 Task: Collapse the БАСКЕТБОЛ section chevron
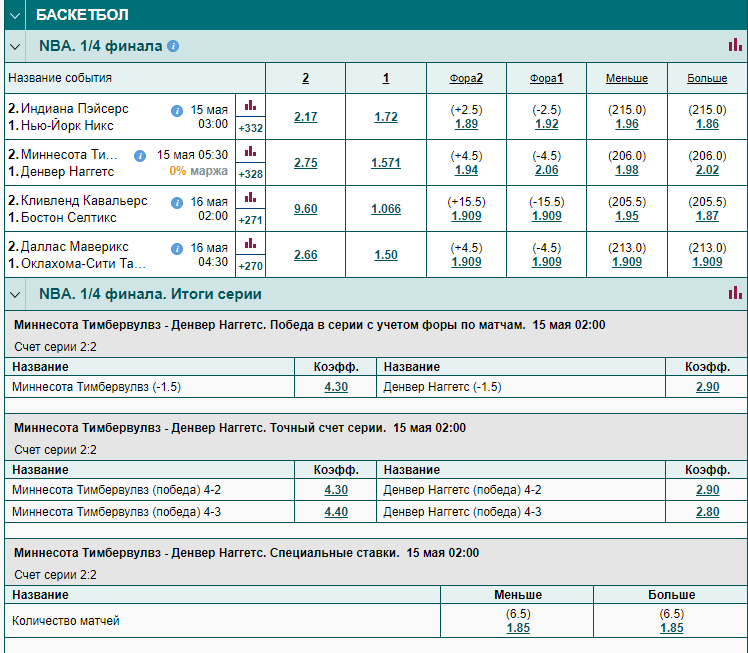[x=15, y=15]
